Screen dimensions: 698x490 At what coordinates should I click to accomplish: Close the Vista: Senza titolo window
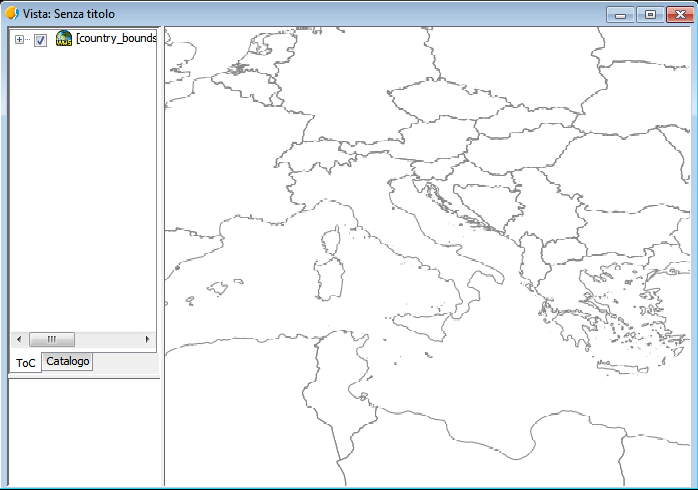click(680, 15)
